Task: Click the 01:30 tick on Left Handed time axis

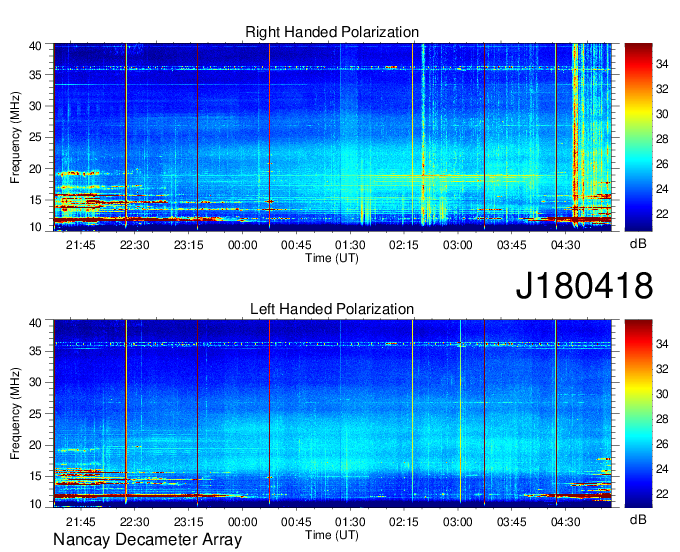Action: 350,522
